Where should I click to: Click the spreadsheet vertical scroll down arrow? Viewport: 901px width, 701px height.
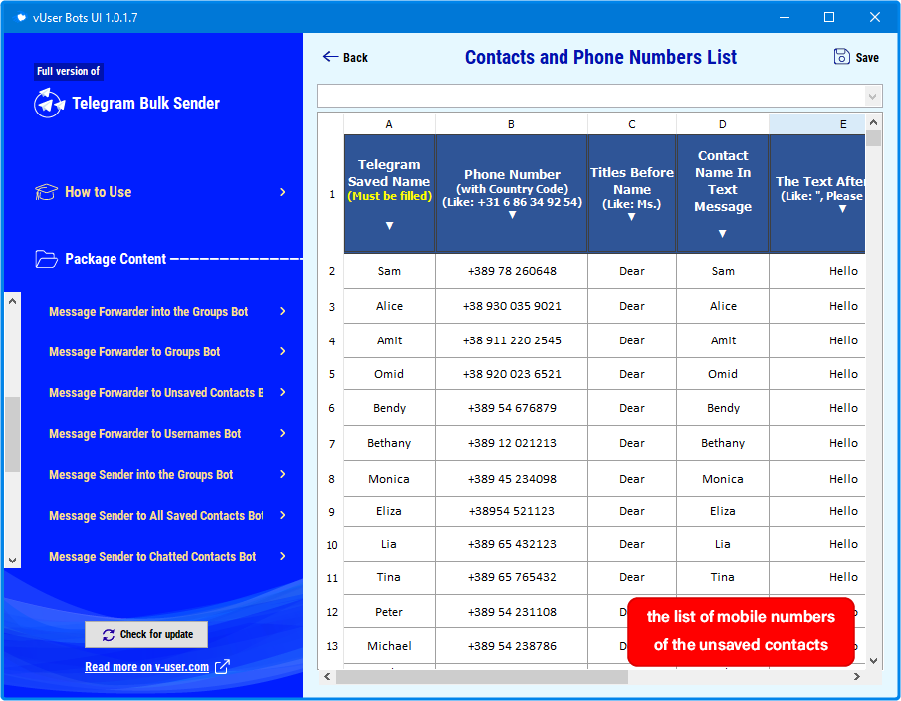tap(873, 661)
